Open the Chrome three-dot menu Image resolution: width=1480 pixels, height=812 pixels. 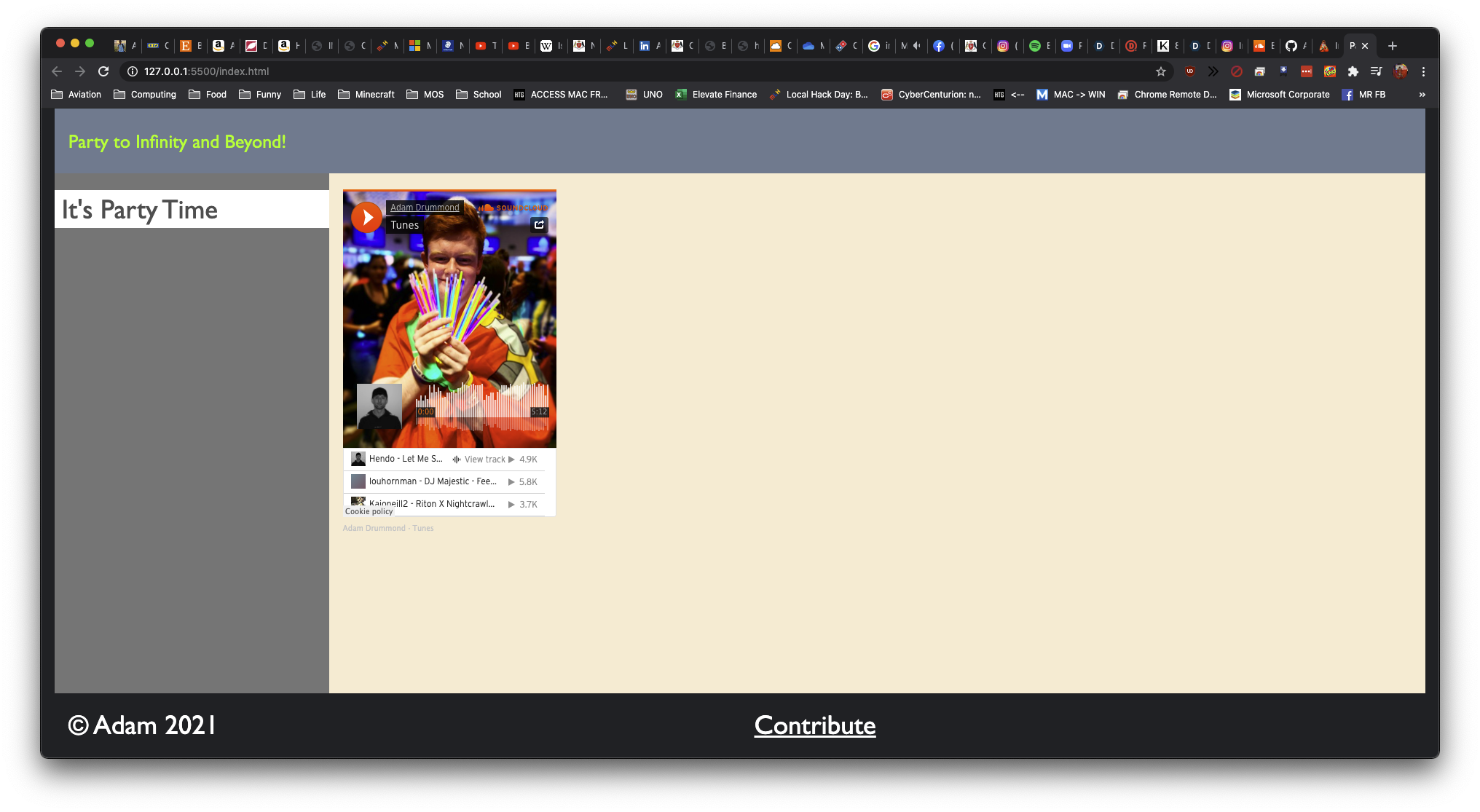coord(1423,71)
